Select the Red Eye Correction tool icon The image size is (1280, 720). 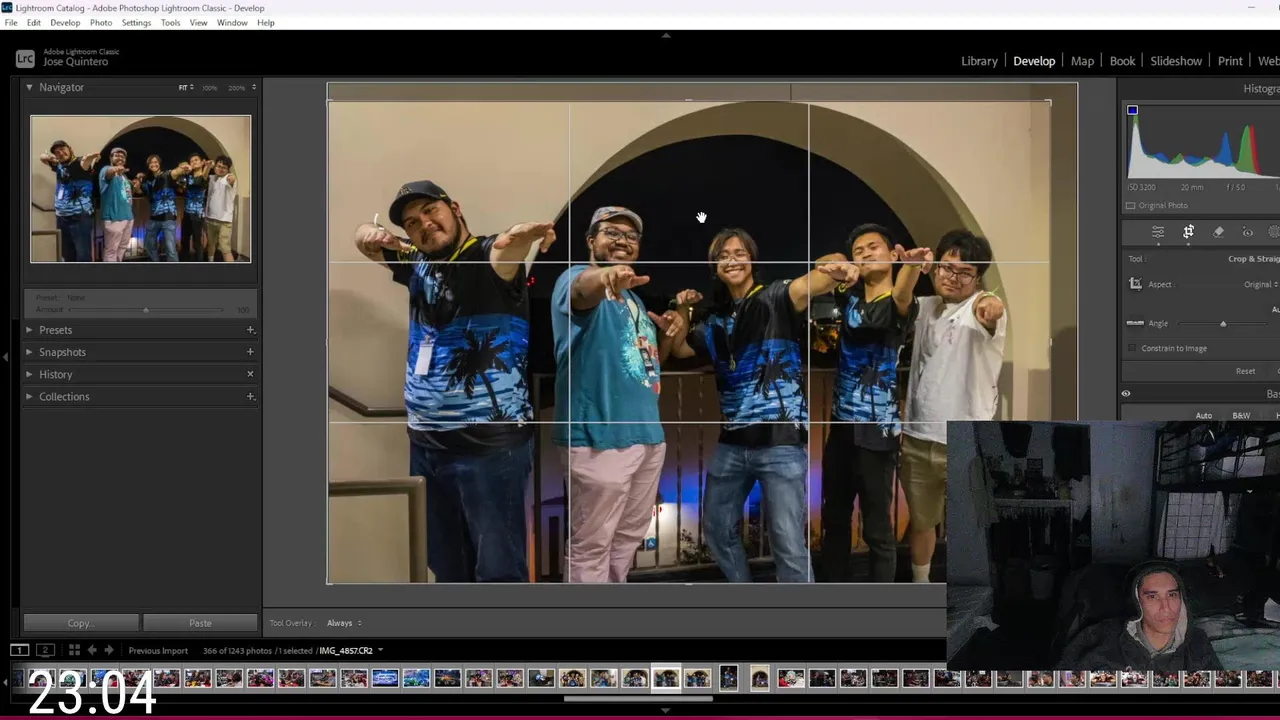tap(1247, 232)
